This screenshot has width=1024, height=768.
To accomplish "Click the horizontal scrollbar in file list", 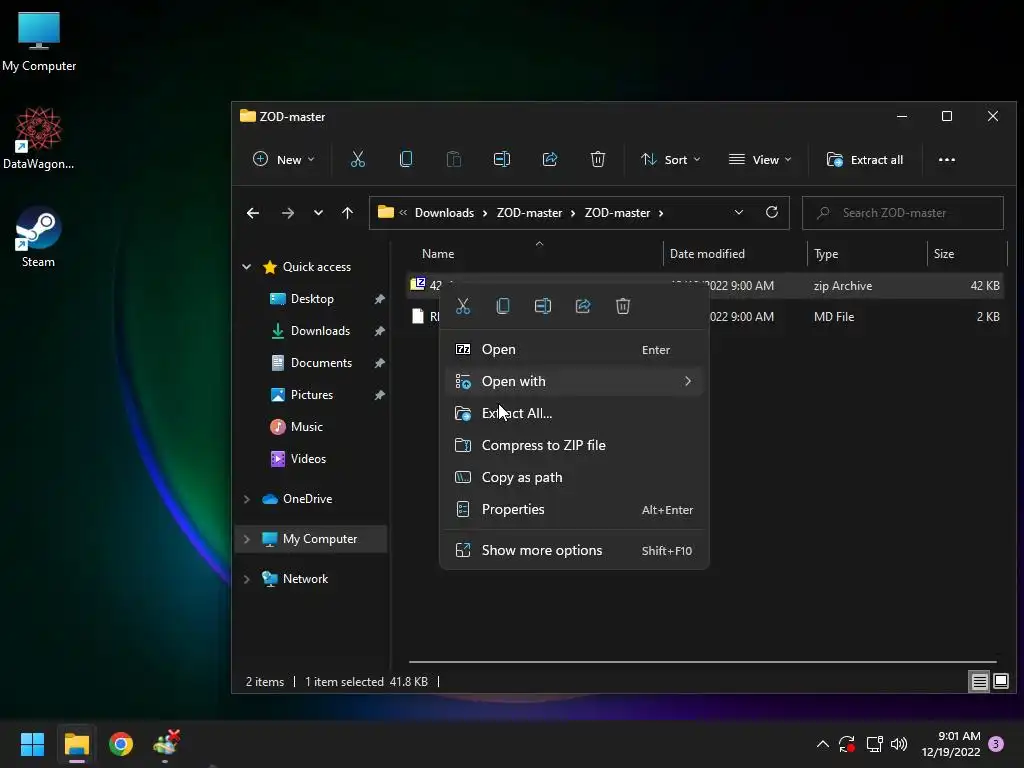I will [703, 662].
